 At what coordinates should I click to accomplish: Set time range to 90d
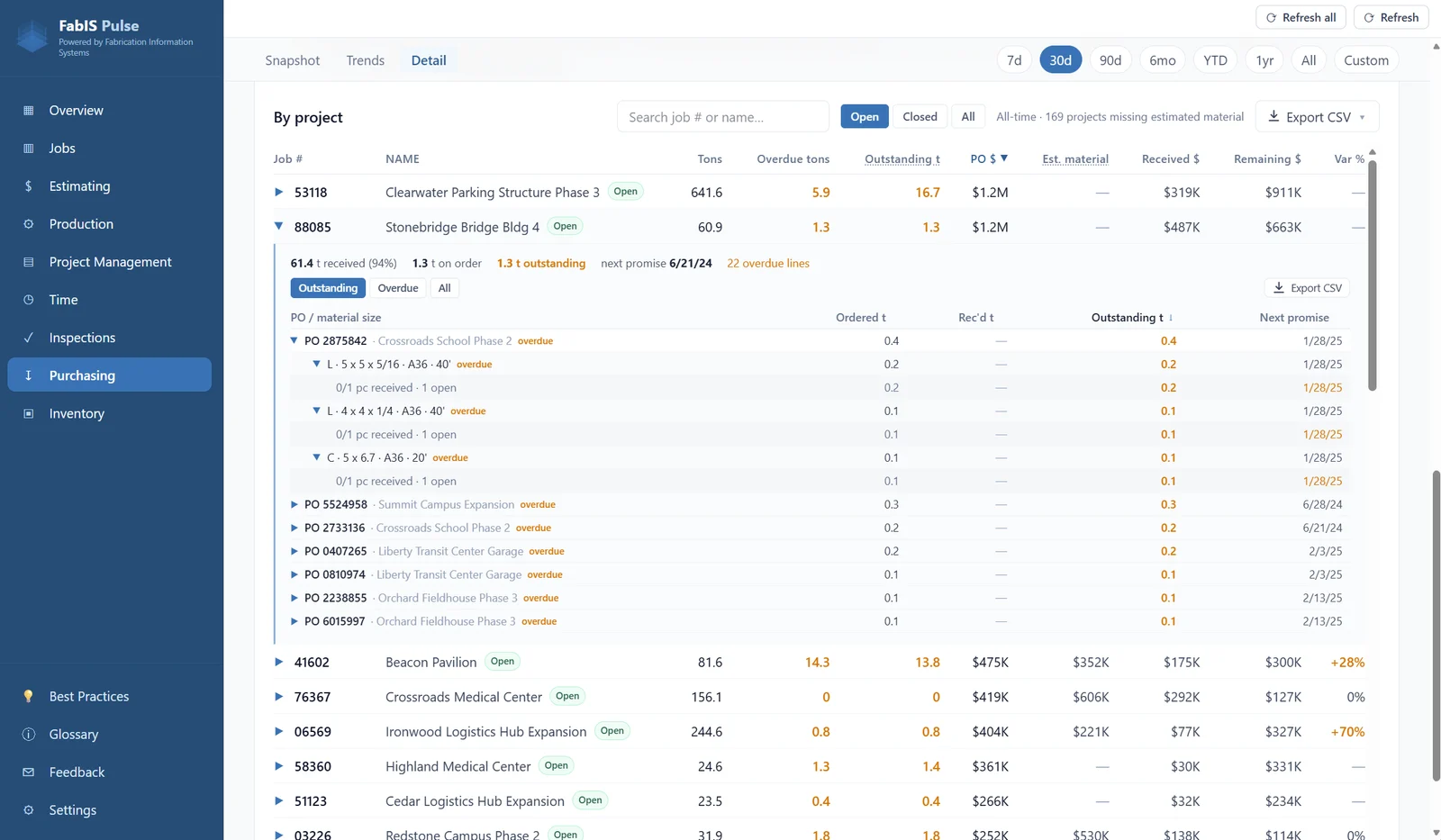click(x=1110, y=59)
